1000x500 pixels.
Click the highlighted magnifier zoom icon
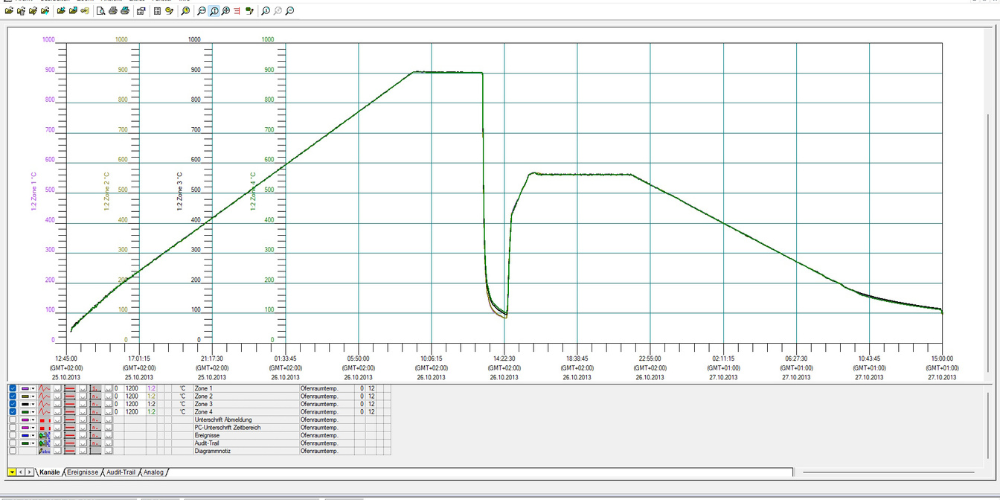(x=214, y=11)
